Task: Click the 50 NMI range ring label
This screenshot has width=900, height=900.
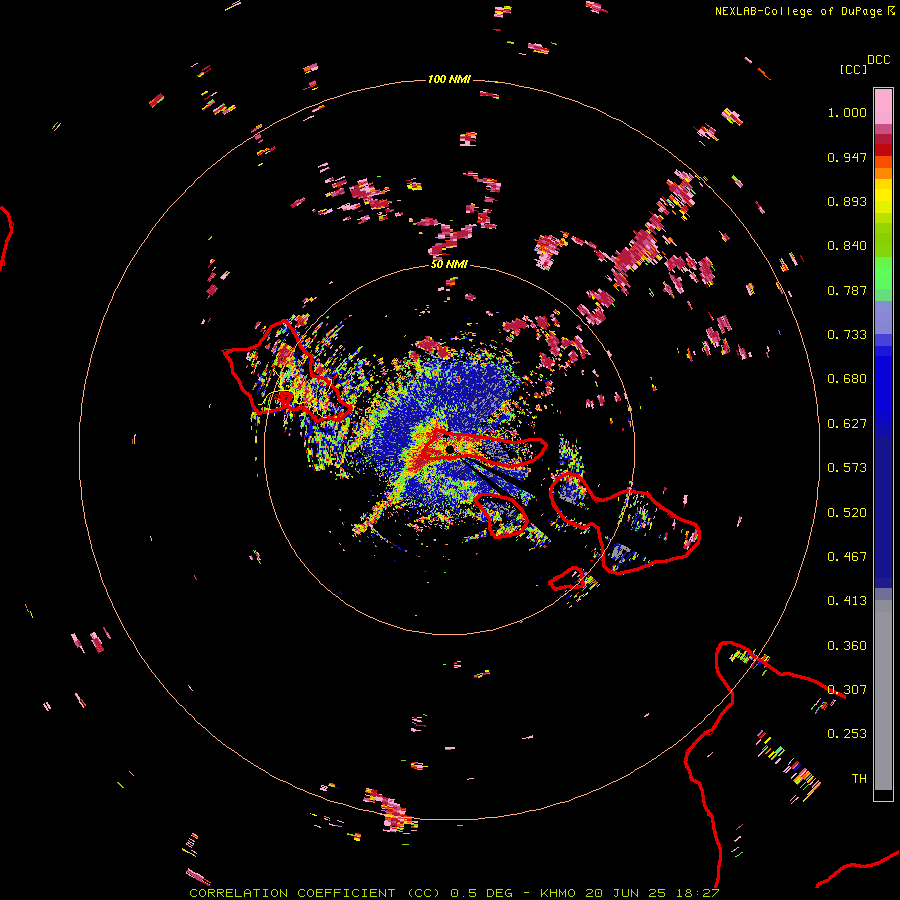Action: point(449,264)
